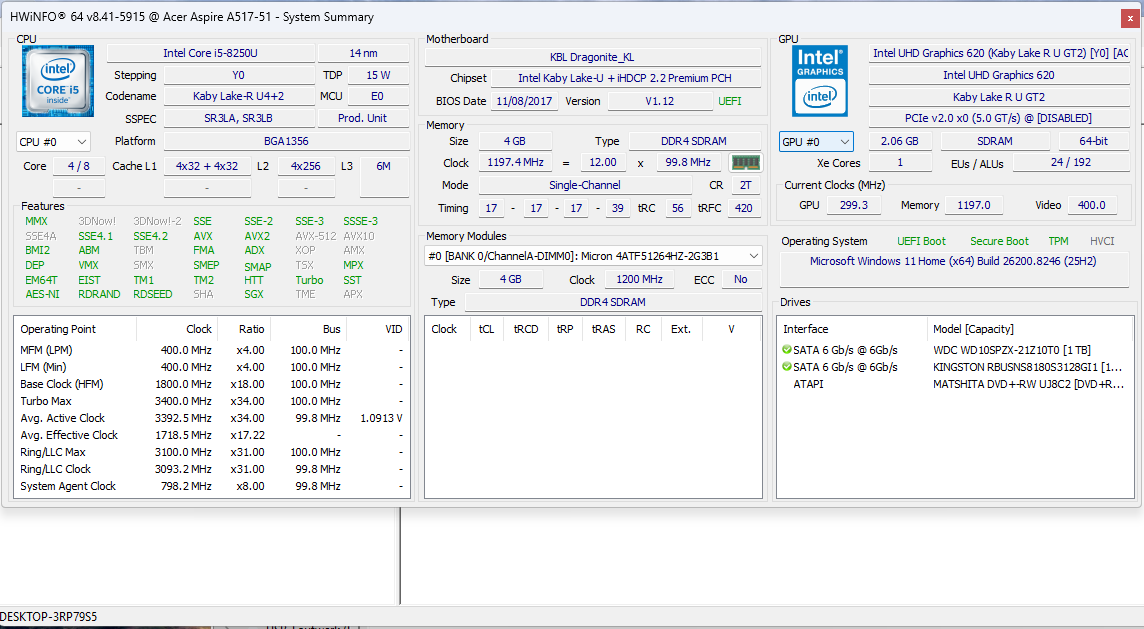Select the KINGSTON RBUSNS8180S3128GI1 drive row
This screenshot has width=1144, height=629.
955,367
